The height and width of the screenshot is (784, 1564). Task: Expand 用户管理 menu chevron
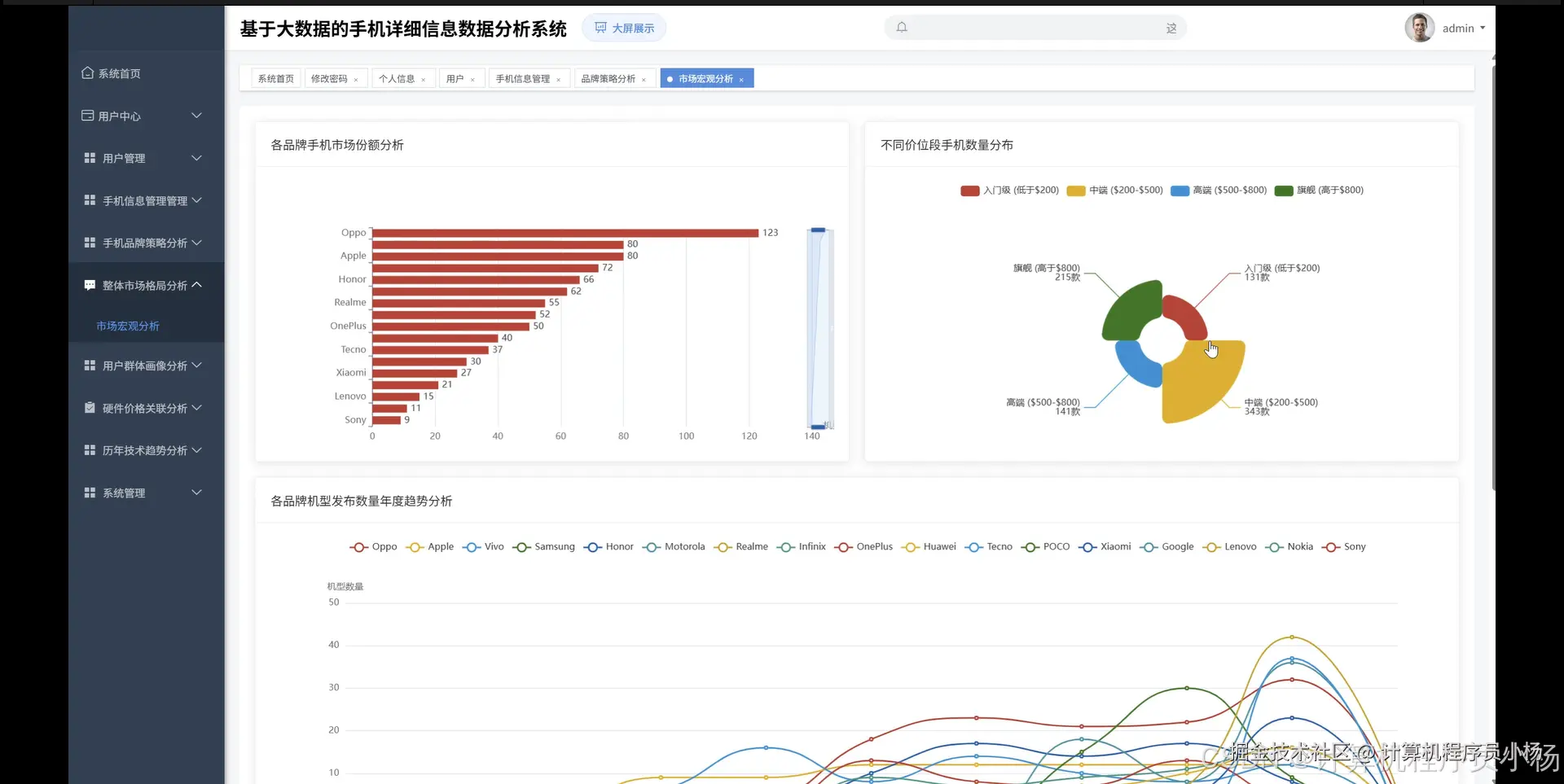[196, 158]
